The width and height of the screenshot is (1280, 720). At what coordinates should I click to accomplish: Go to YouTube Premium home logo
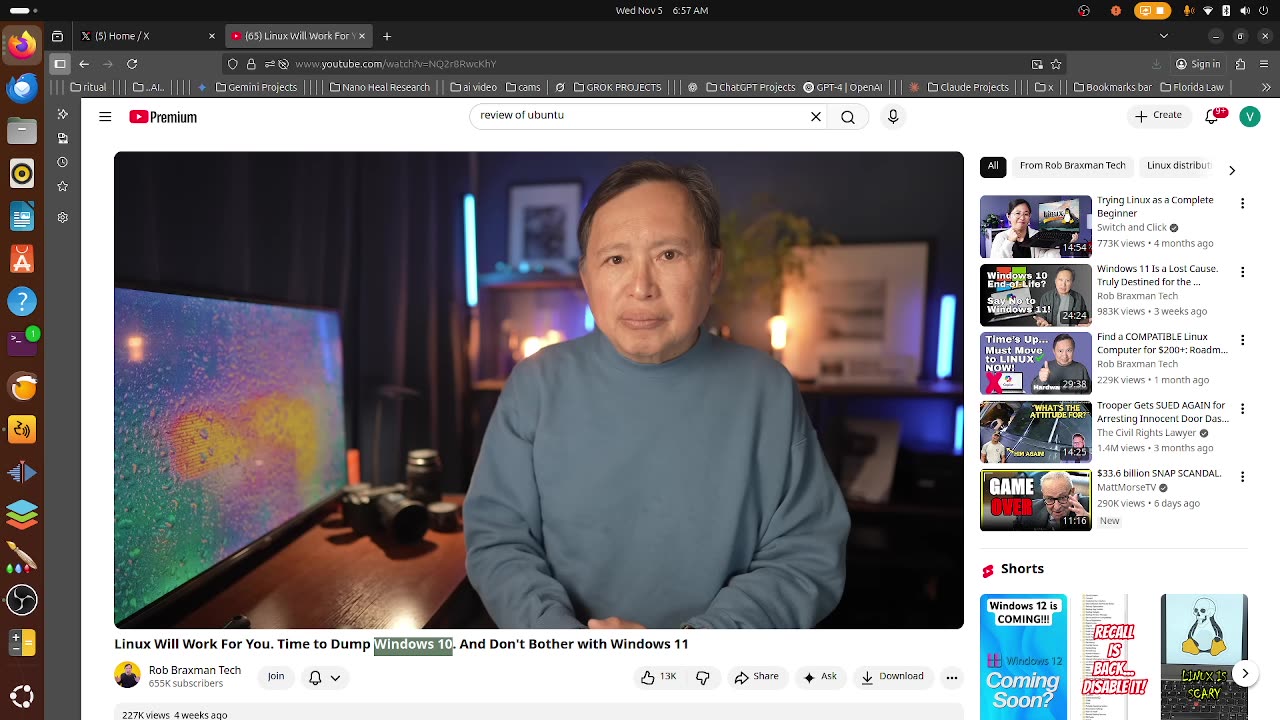pos(163,117)
